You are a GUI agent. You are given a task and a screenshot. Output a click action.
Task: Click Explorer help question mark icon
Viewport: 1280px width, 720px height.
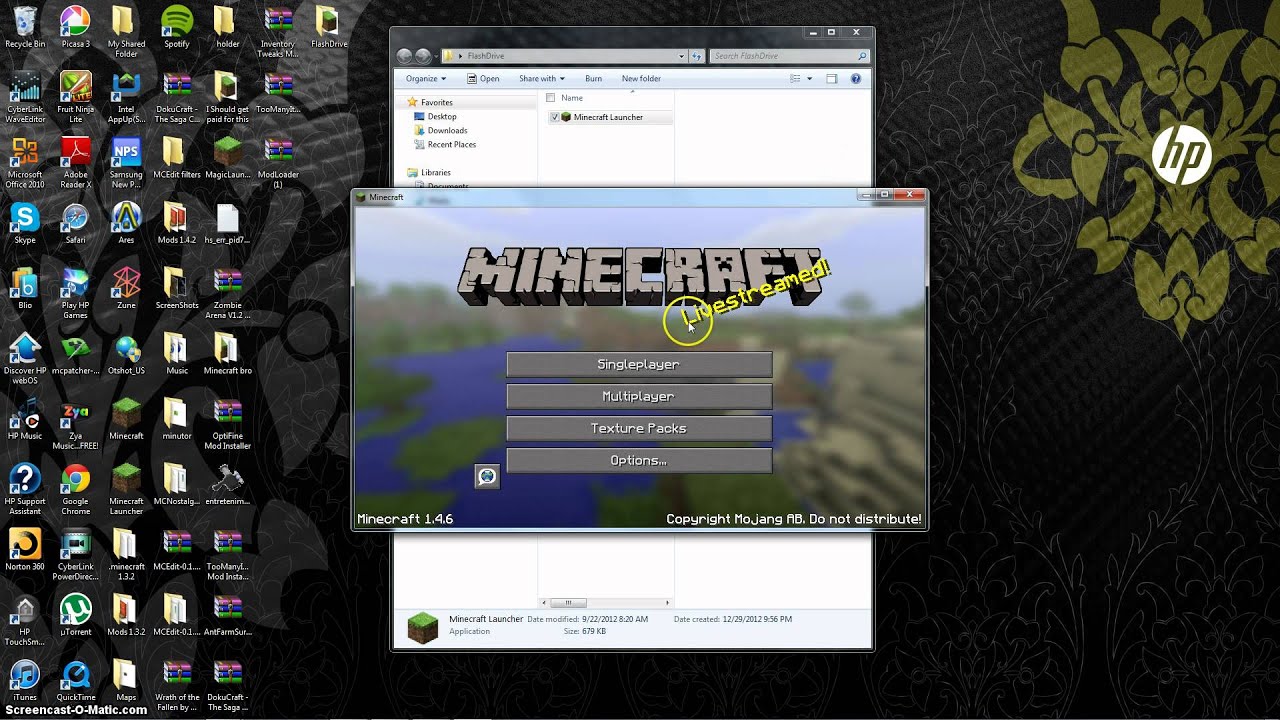[x=856, y=78]
